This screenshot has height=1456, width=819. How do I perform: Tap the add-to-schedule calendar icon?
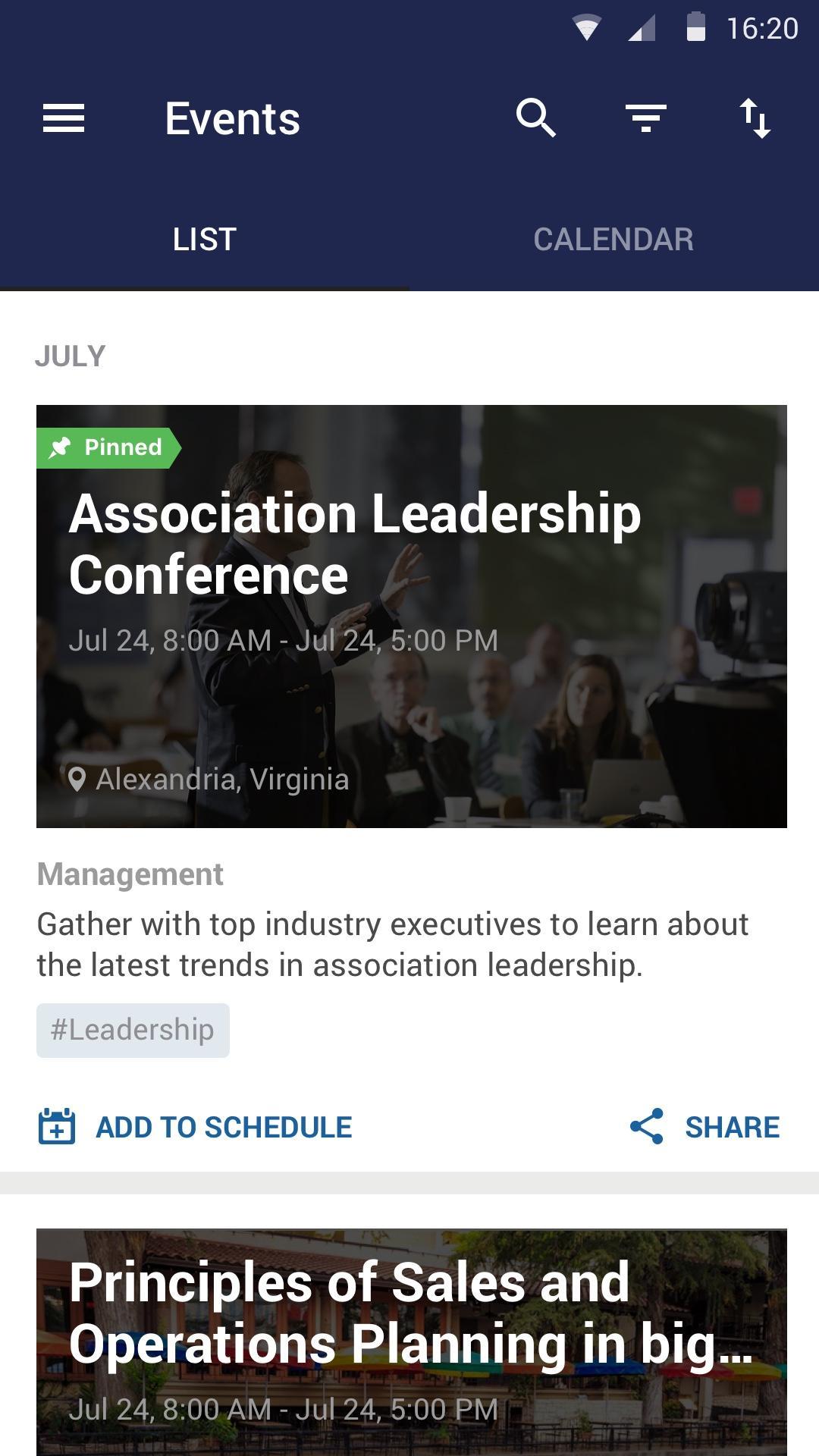(57, 1127)
